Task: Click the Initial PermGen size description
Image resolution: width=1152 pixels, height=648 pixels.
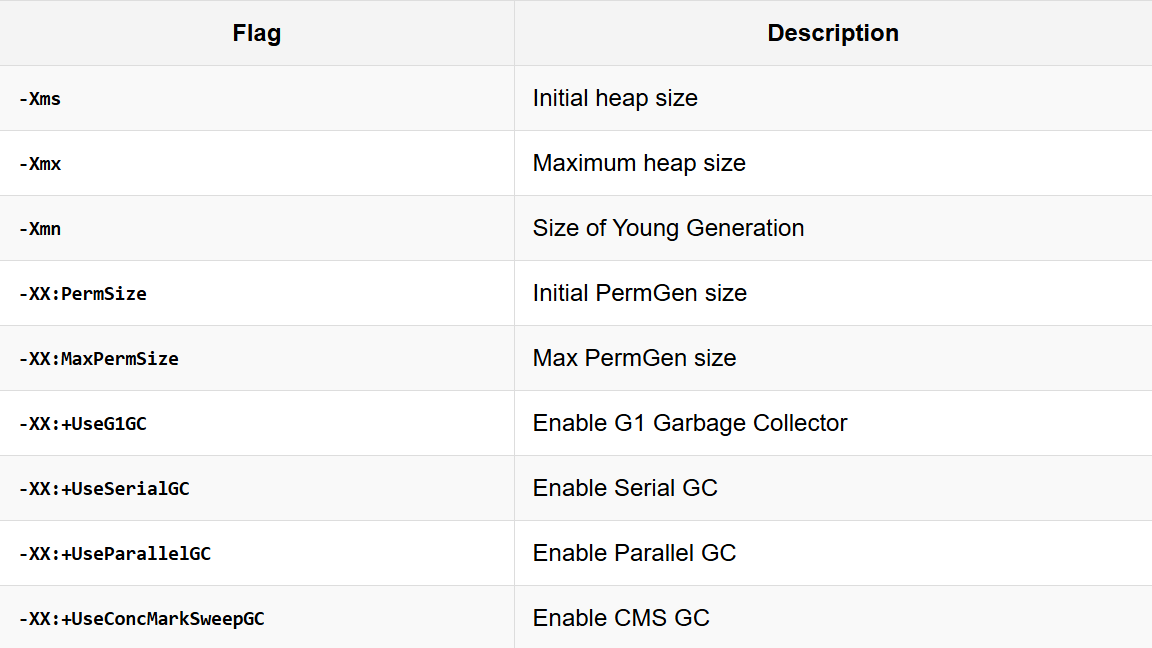Action: (640, 293)
